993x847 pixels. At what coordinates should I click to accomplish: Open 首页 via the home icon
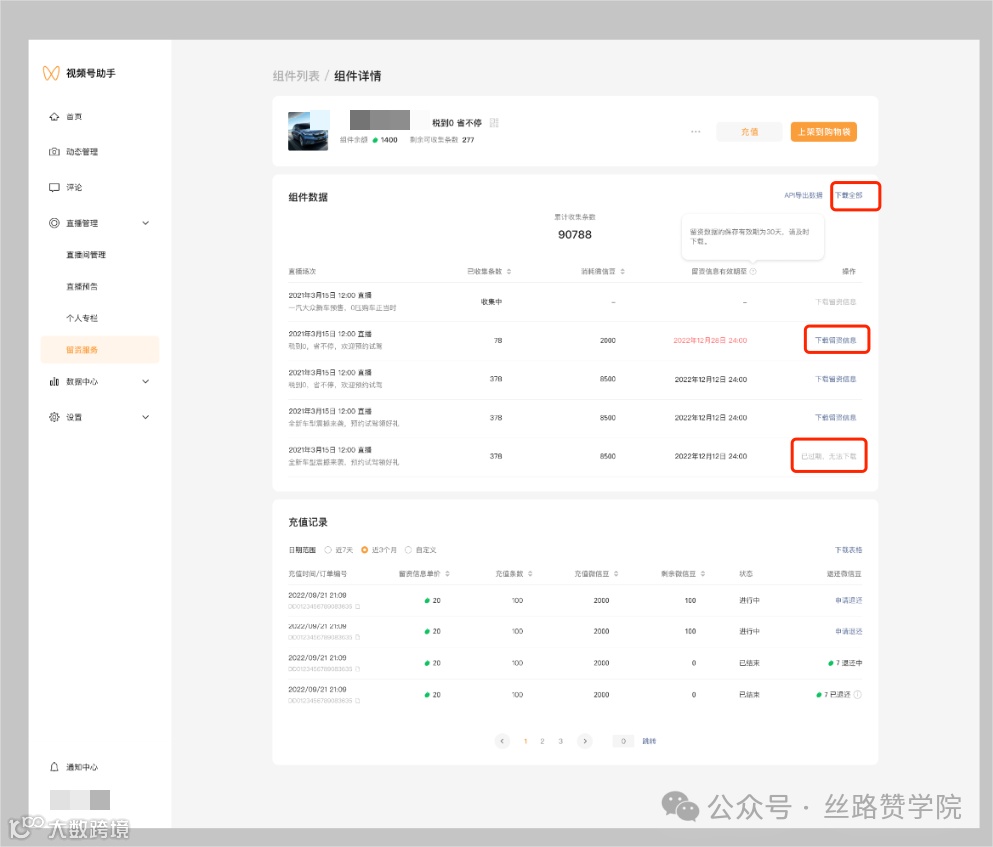[54, 117]
